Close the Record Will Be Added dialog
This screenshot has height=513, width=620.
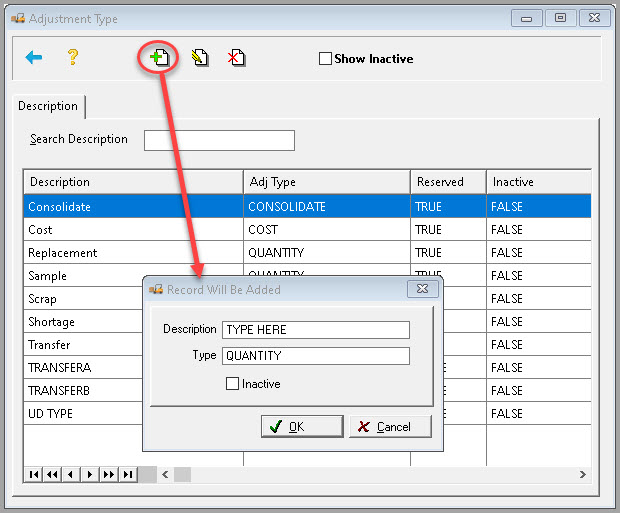[x=423, y=289]
